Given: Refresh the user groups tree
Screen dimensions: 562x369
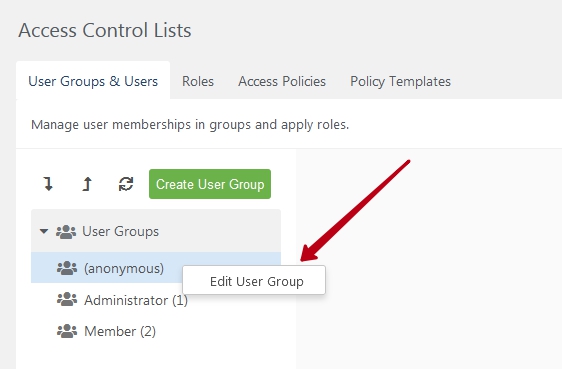Looking at the screenshot, I should pos(126,184).
